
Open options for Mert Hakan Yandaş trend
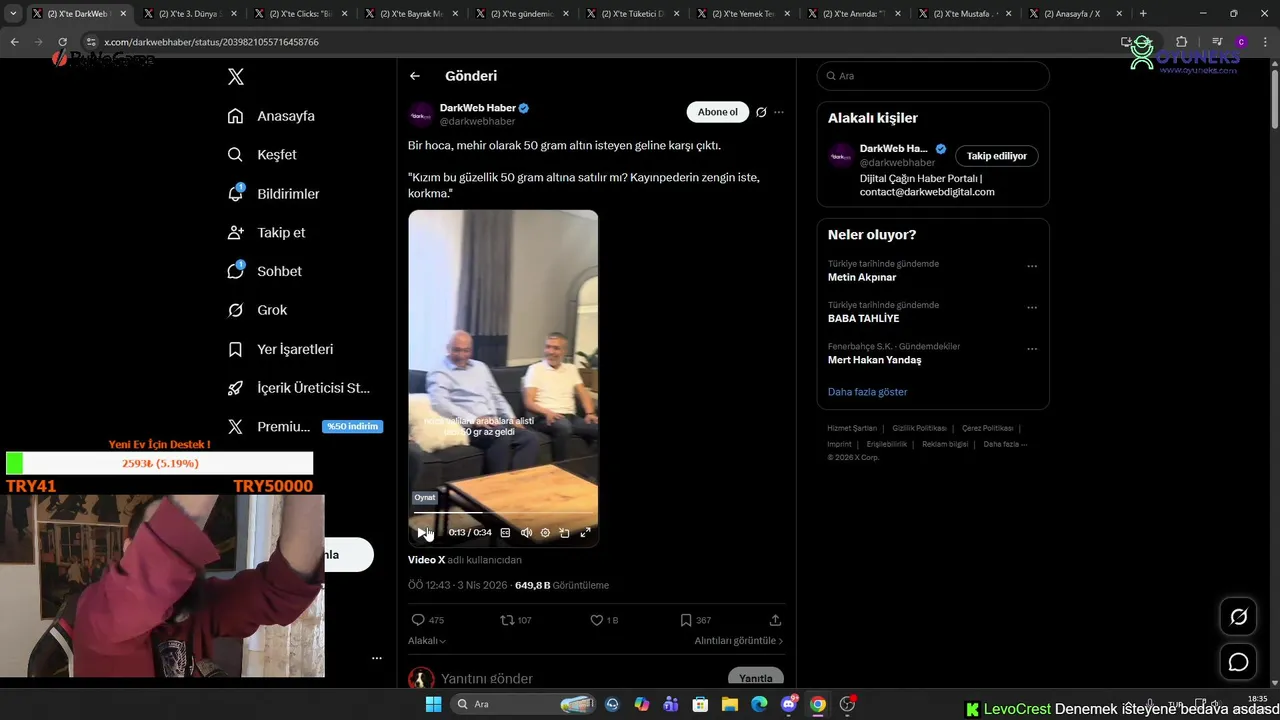click(x=1032, y=349)
